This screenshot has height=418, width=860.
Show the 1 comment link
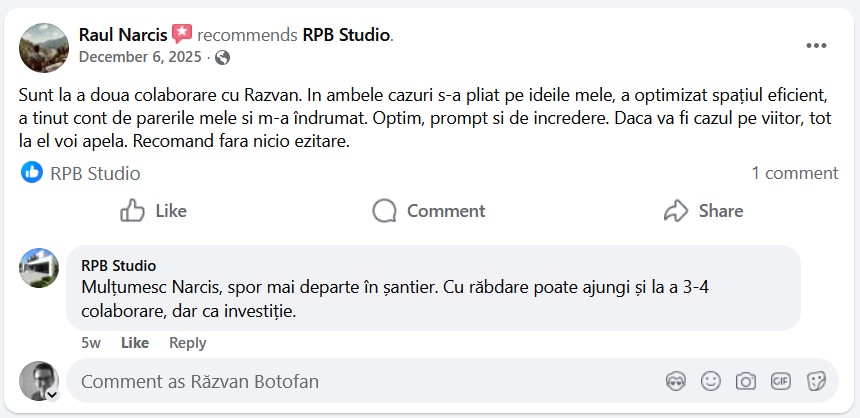(x=794, y=173)
